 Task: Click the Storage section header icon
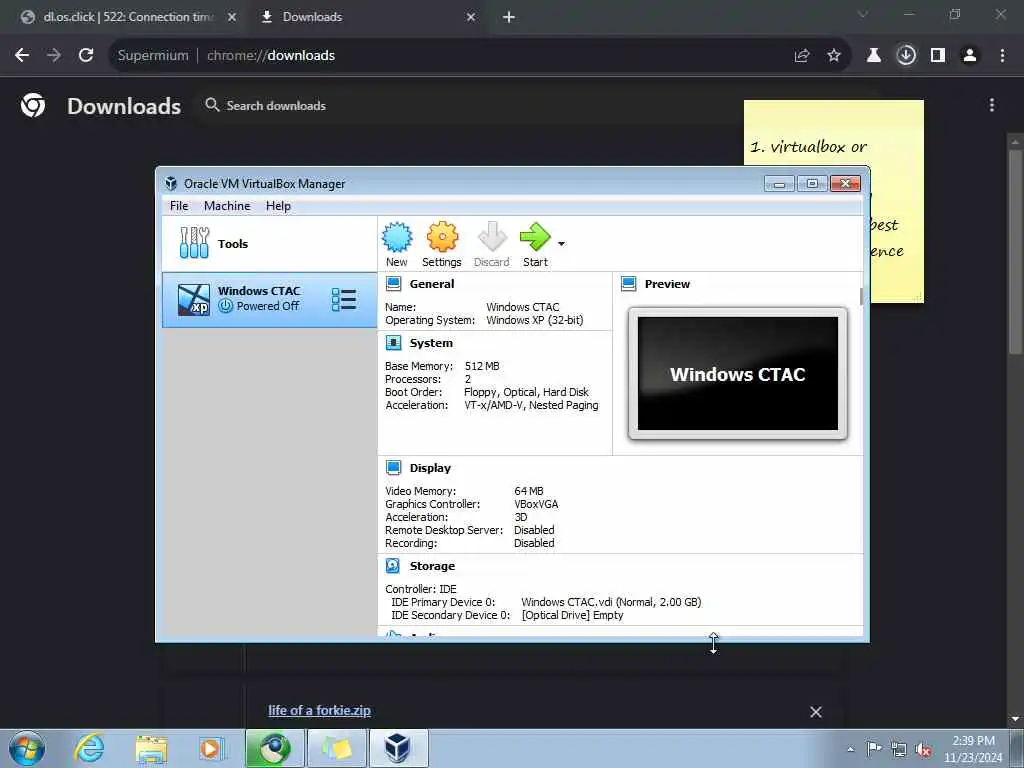pyautogui.click(x=393, y=566)
